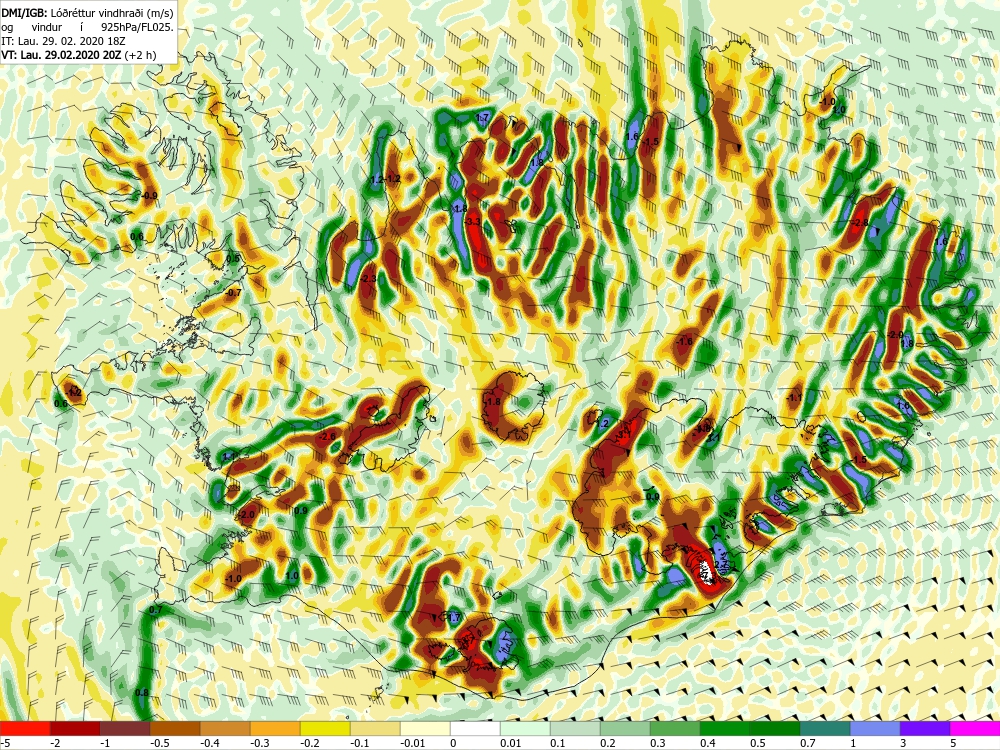Click the 'VT: Lau. 29.02.2020 20Z (+2 h)' line
This screenshot has height=750, width=1000.
click(79, 55)
